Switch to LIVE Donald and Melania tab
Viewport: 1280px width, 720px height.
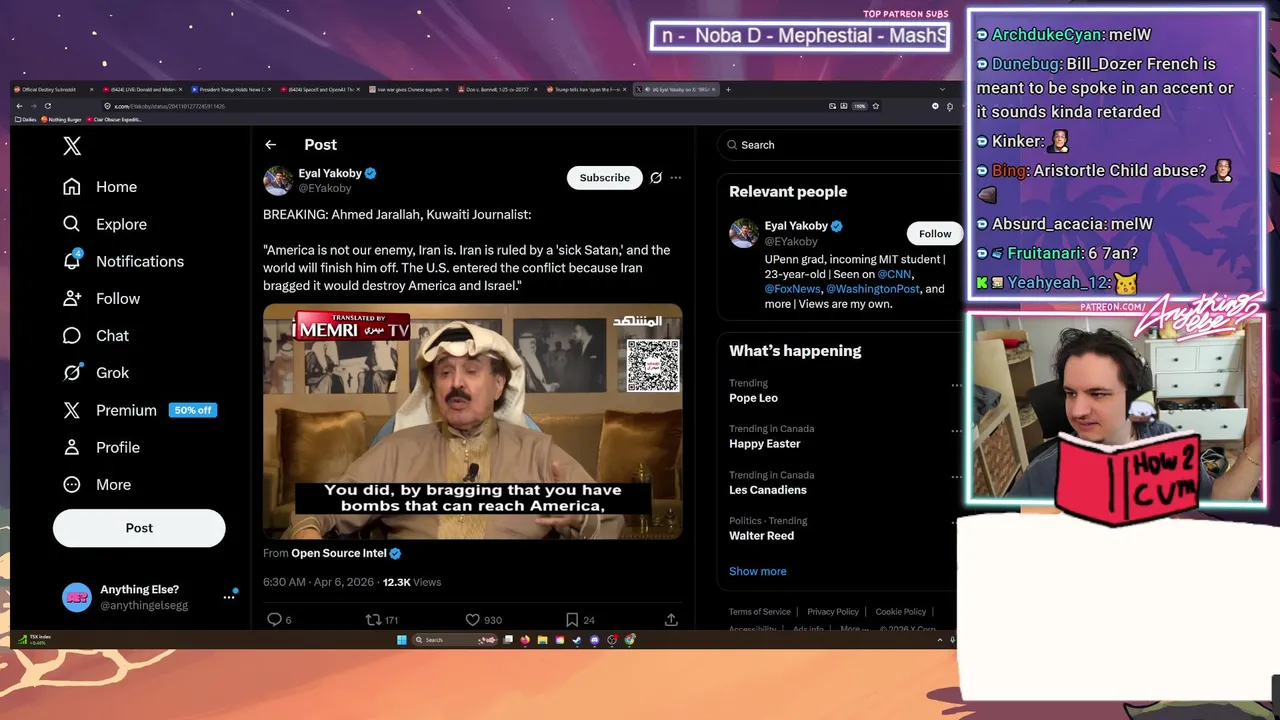140,90
